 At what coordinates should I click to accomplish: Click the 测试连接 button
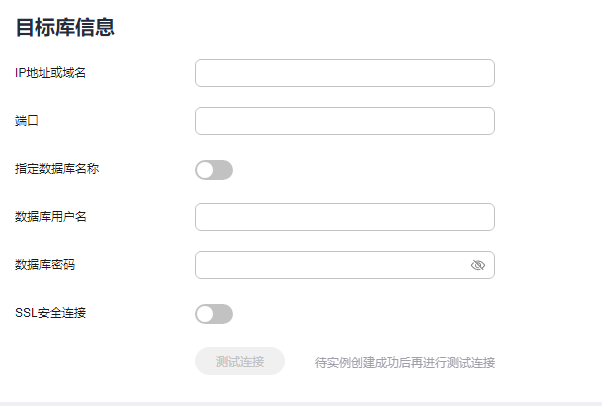pos(240,361)
